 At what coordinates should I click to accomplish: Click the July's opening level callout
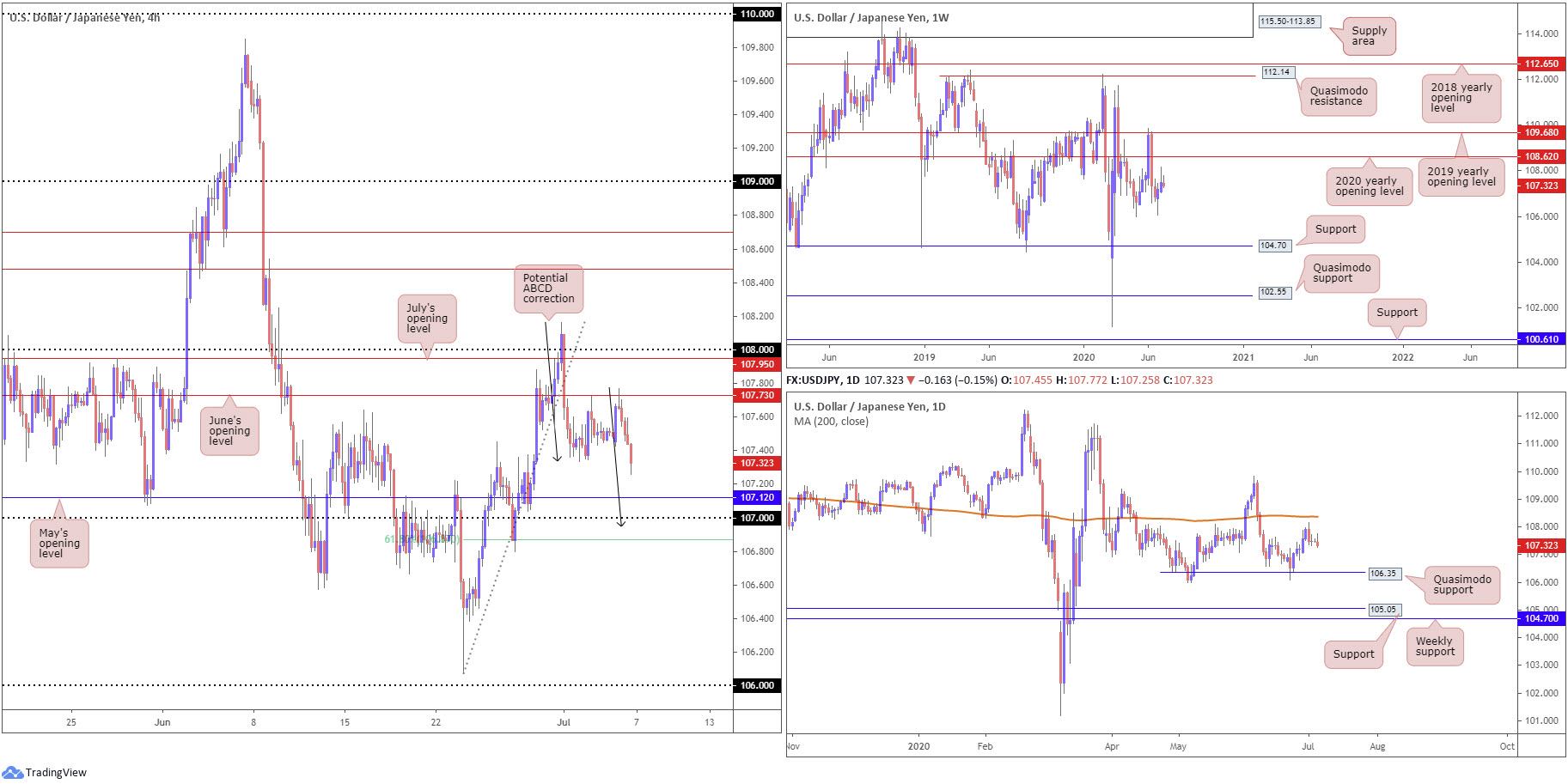(427, 319)
